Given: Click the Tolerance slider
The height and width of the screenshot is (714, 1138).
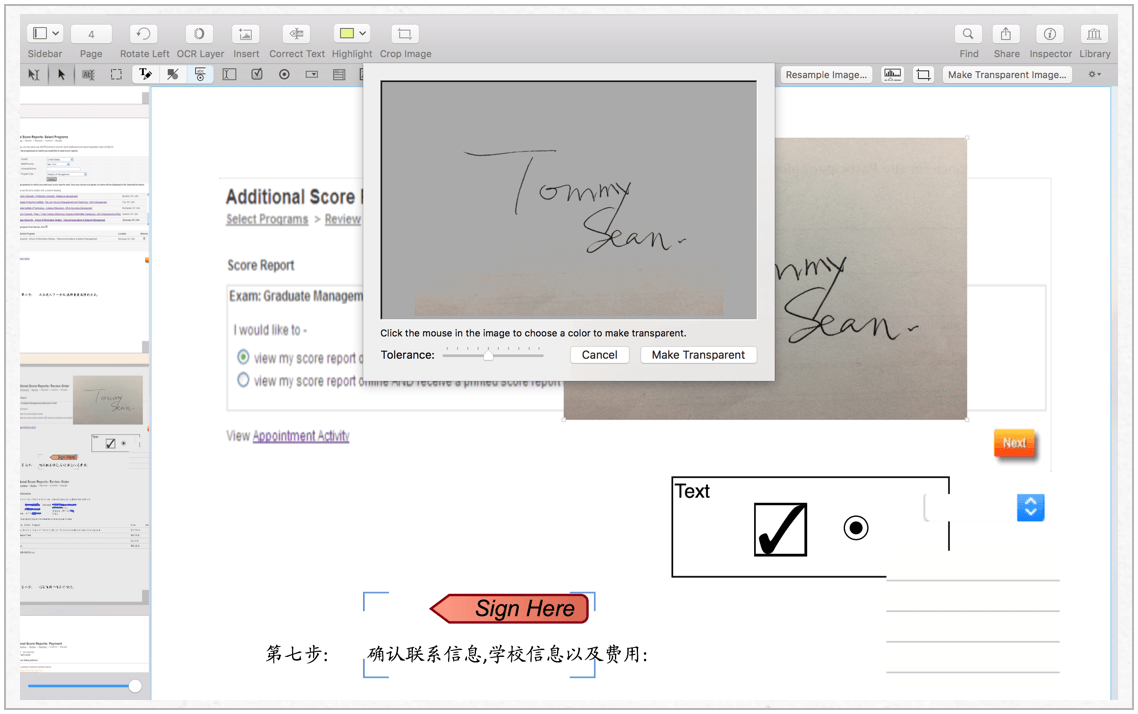Looking at the screenshot, I should [489, 355].
